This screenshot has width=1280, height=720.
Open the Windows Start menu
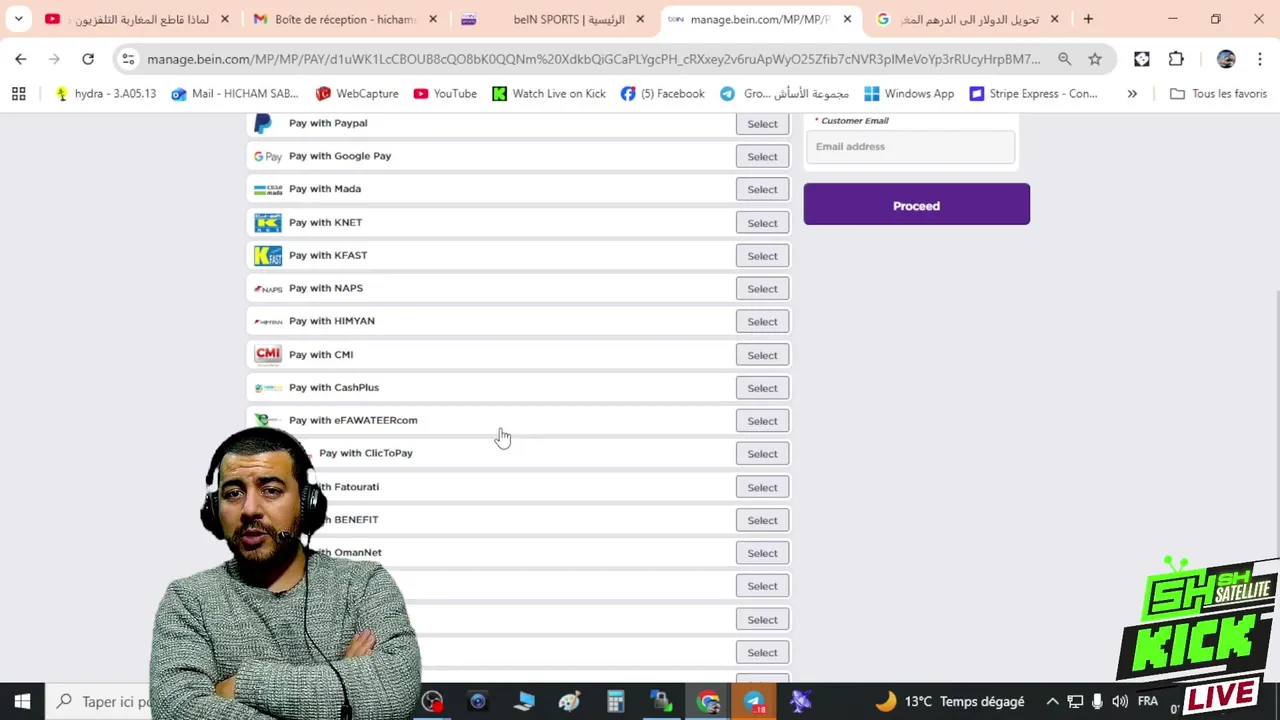coord(22,701)
